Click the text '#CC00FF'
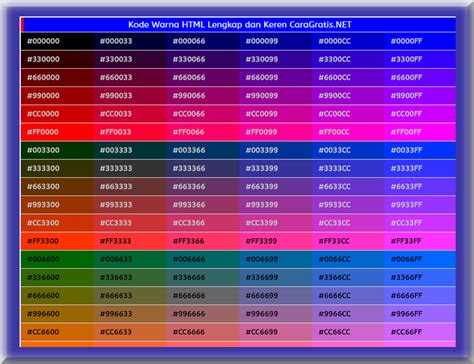This screenshot has height=364, width=474. click(407, 114)
